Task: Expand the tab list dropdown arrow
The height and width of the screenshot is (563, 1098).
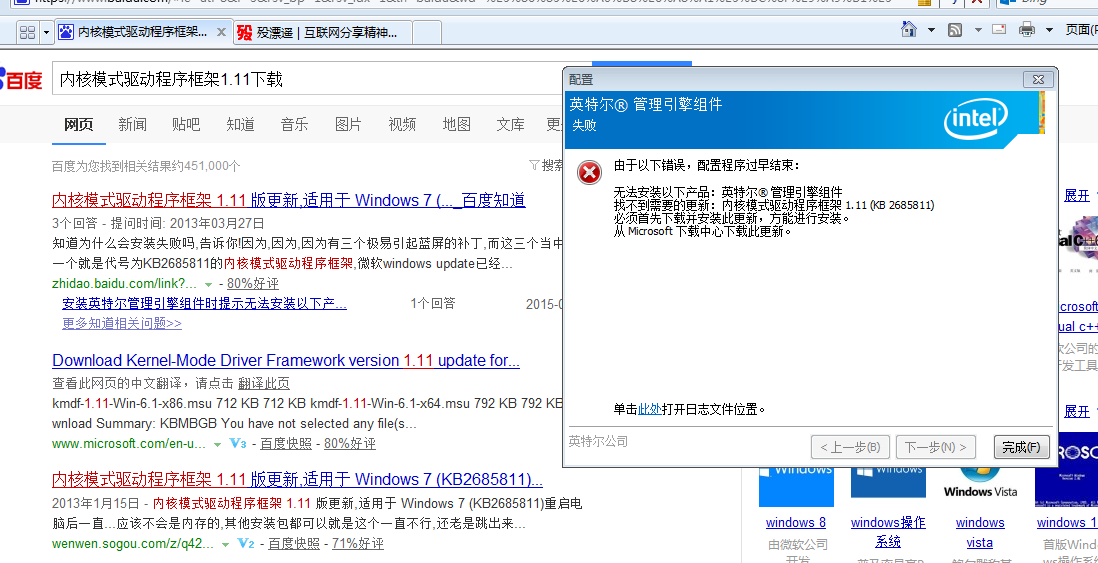Action: point(46,32)
